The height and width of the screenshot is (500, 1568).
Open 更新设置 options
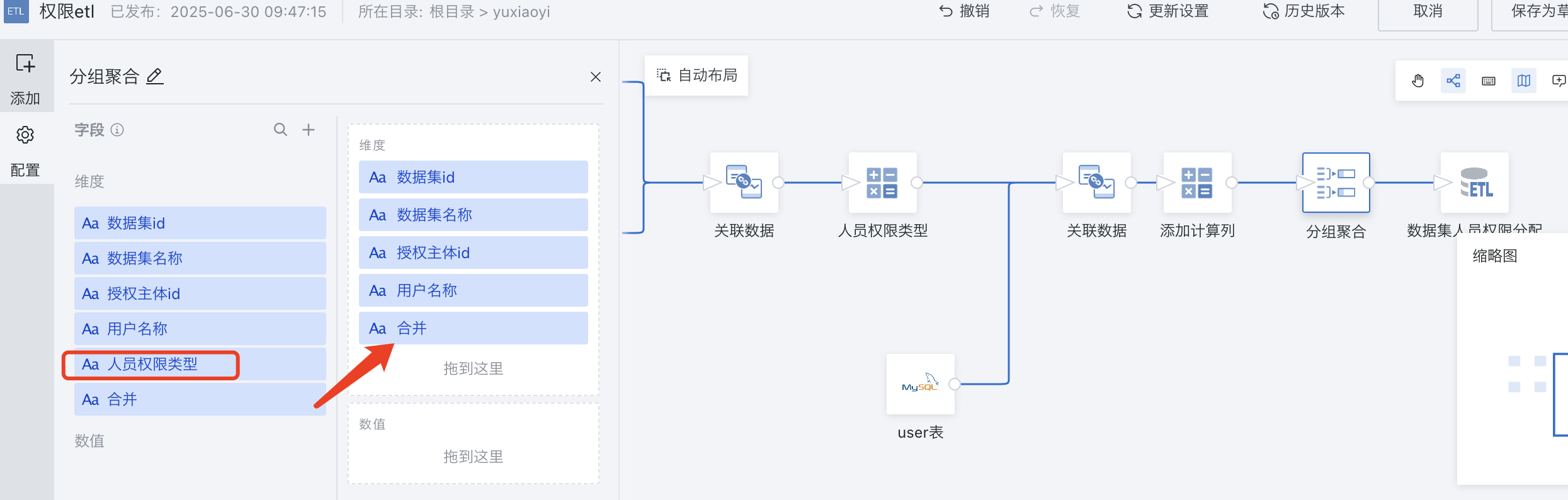tap(1168, 11)
